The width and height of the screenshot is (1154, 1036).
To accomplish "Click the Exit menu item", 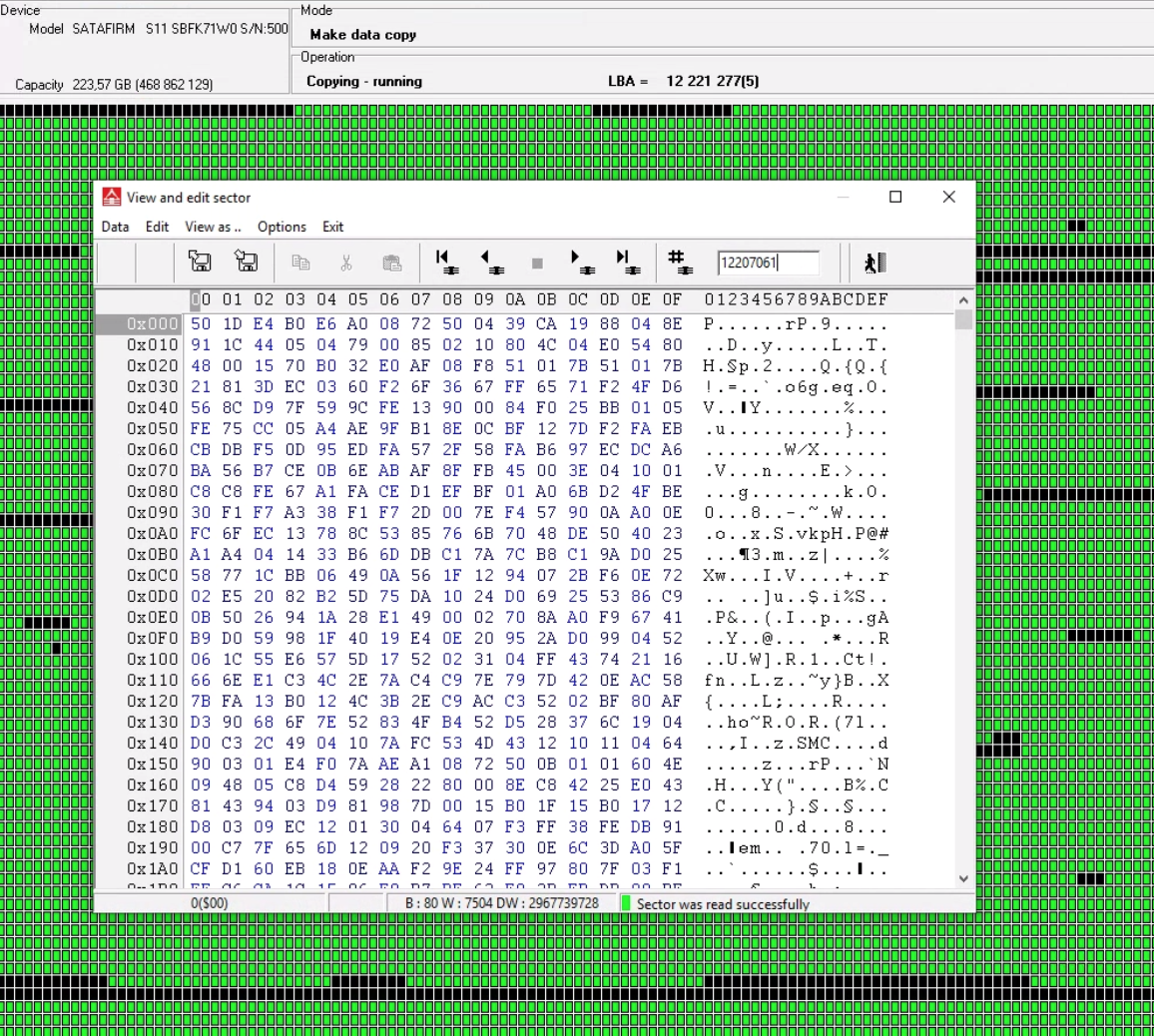I will tap(332, 227).
